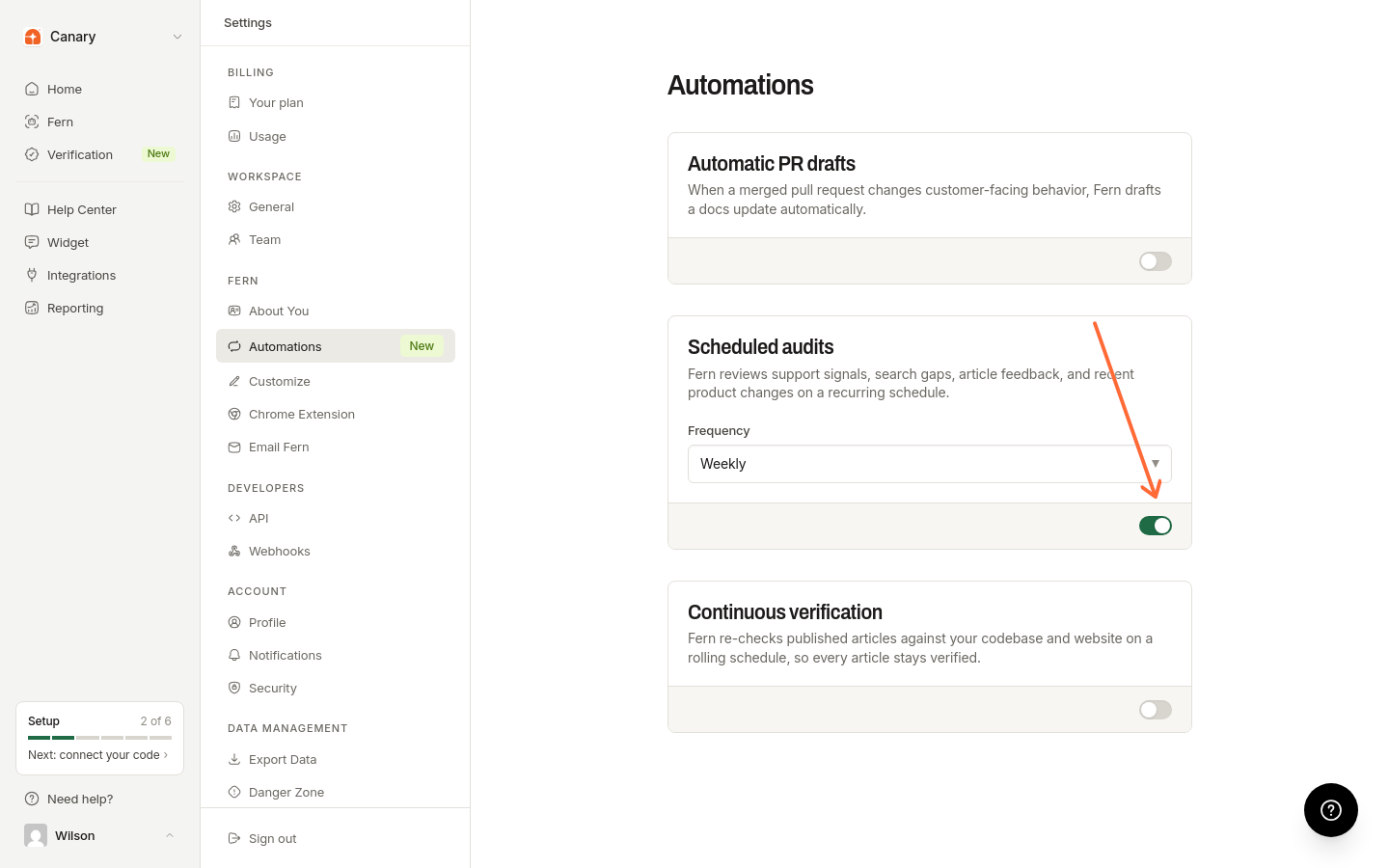Screen dimensions: 1389x868
Task: Click the Canary orange logo icon
Action: click(x=33, y=37)
